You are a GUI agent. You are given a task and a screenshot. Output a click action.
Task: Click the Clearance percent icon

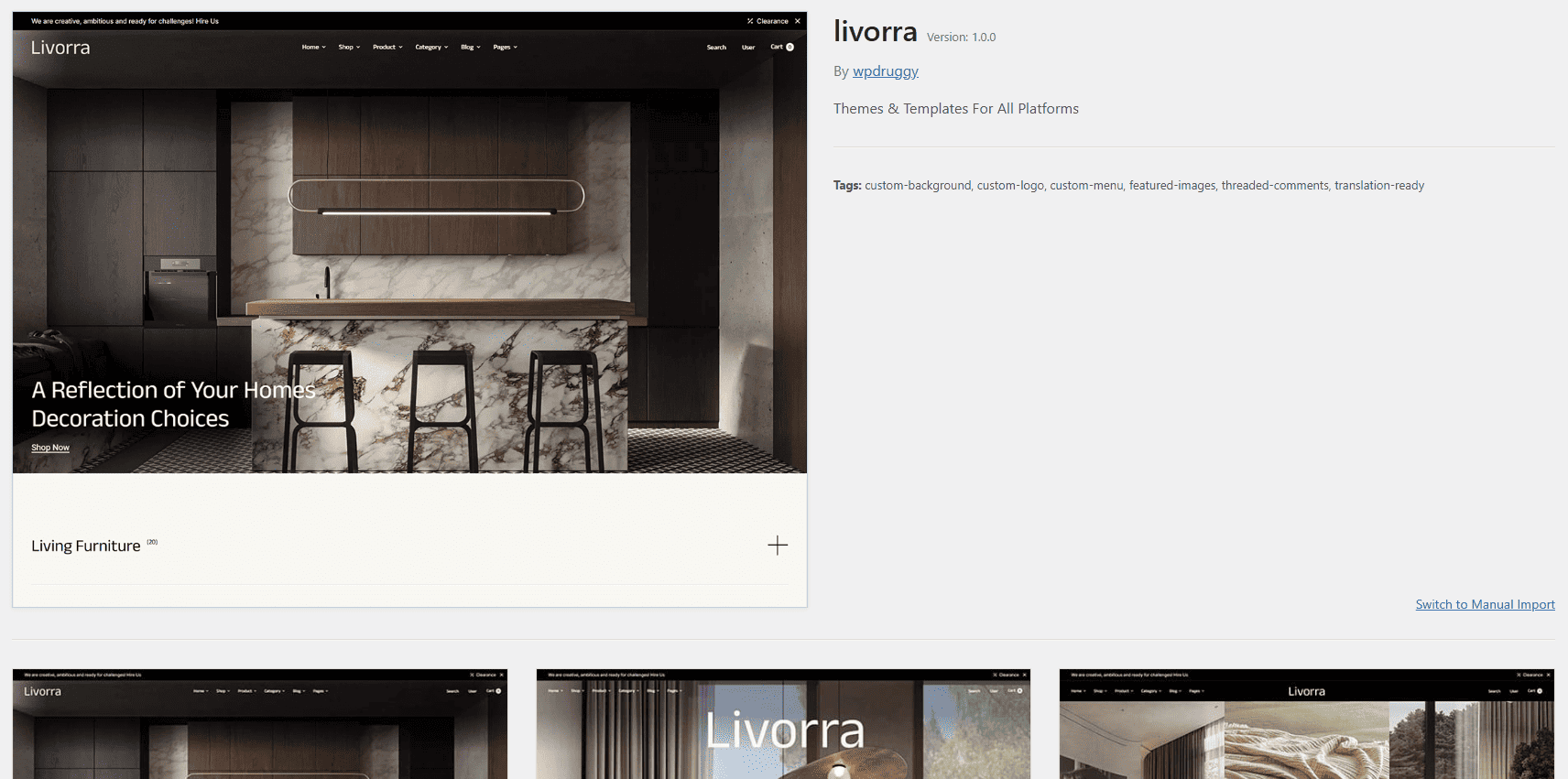750,21
